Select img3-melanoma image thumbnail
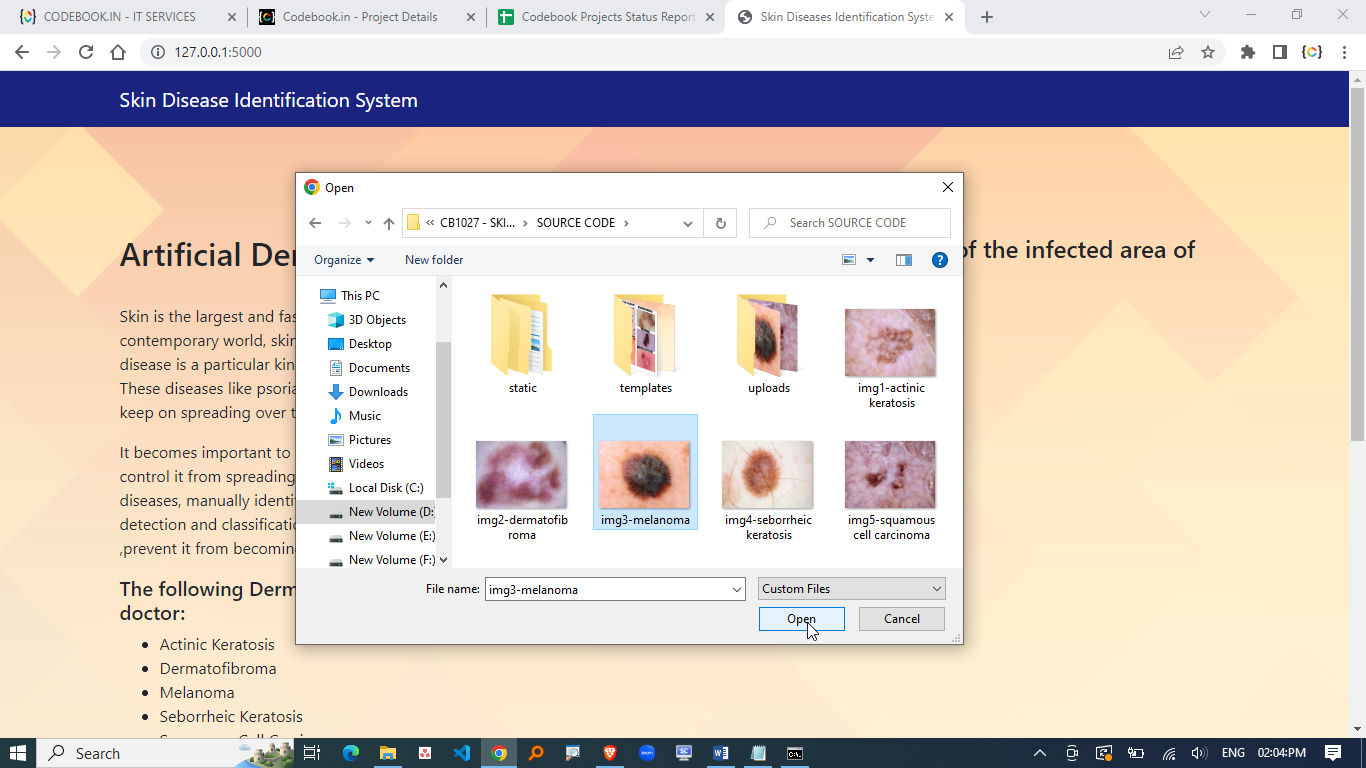The image size is (1366, 768). [645, 474]
